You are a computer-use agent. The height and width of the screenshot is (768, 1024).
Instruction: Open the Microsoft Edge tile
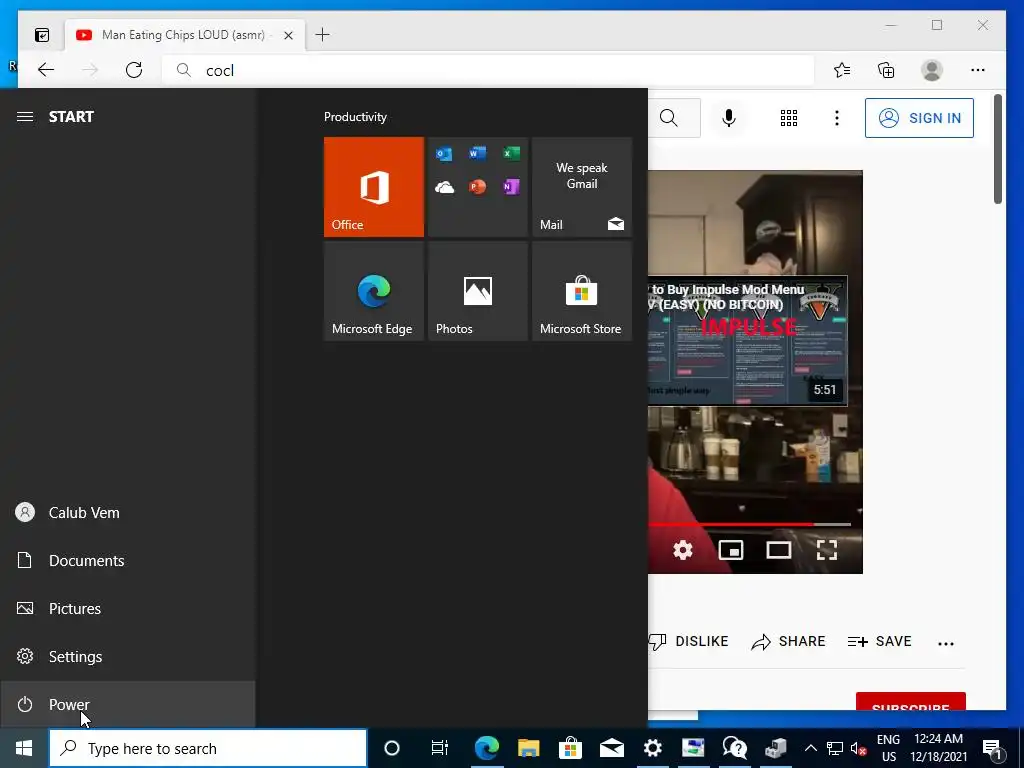374,291
